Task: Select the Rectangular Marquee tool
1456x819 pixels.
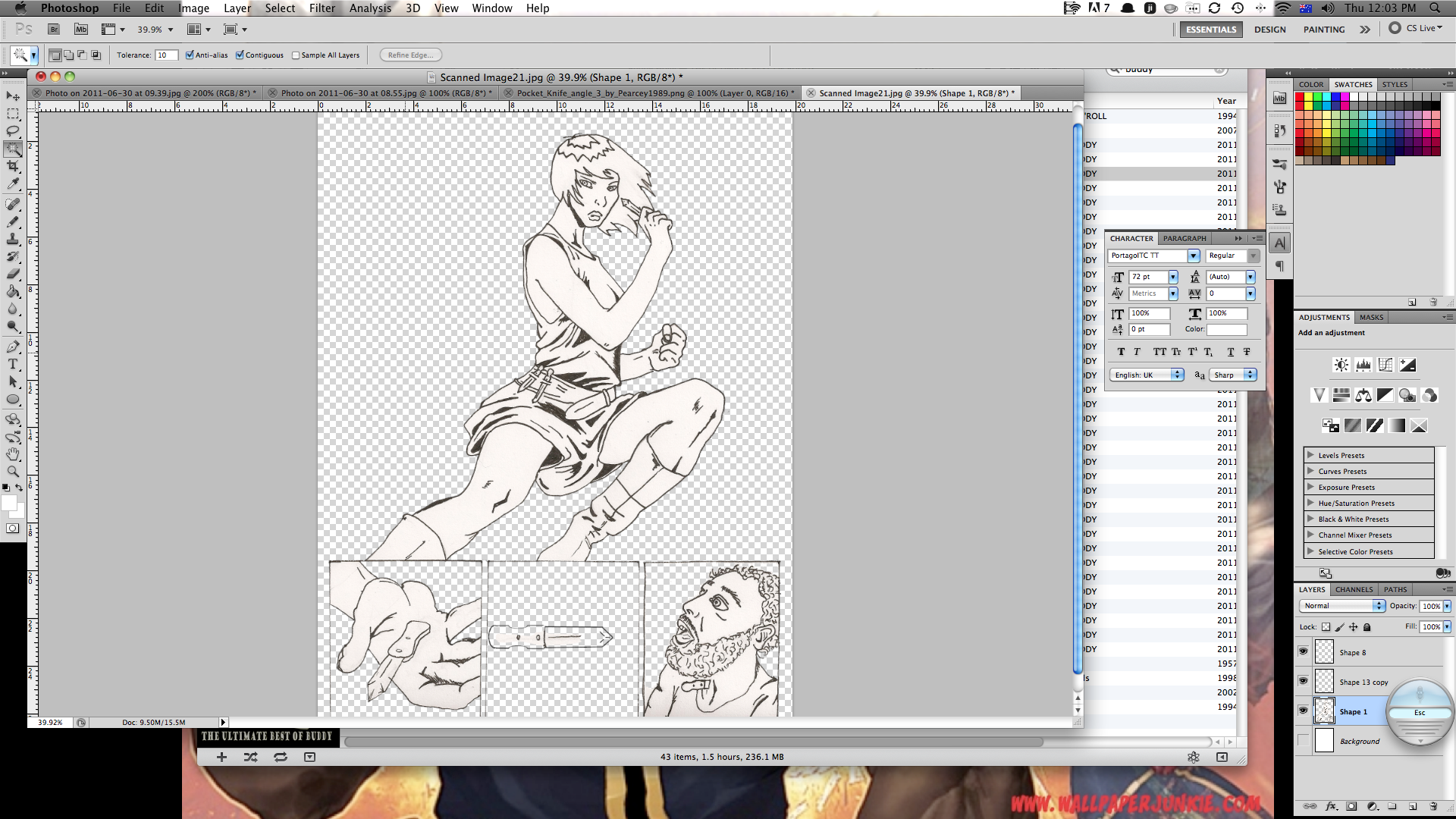Action: click(x=13, y=114)
